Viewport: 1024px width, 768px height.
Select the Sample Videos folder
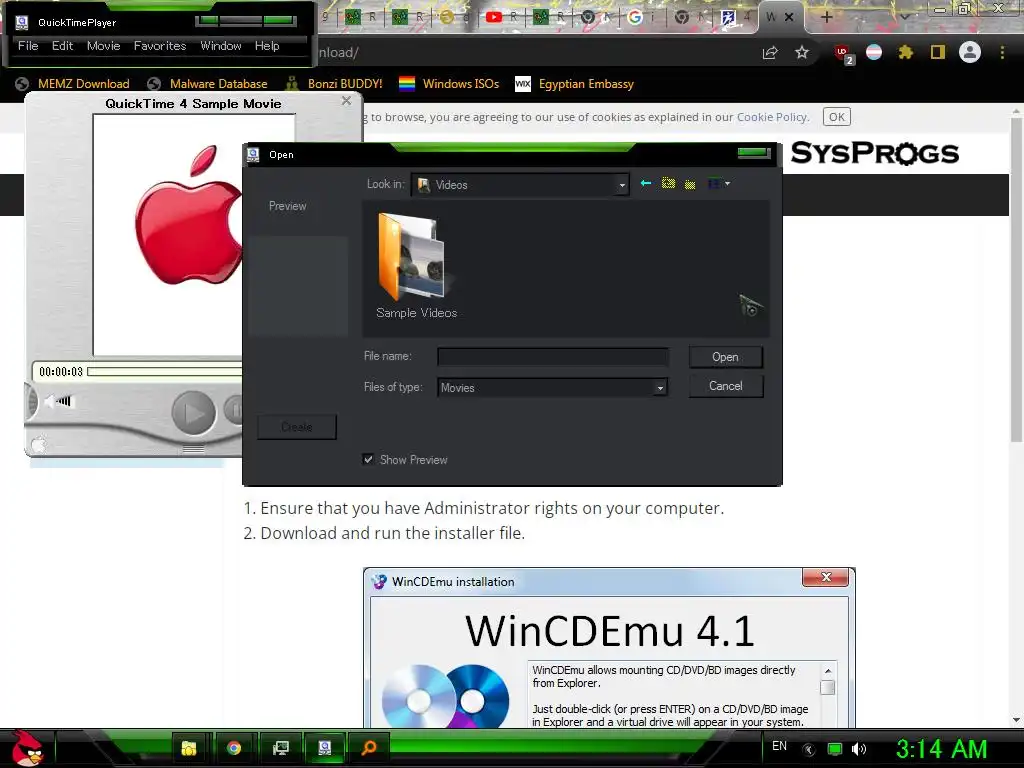tap(416, 266)
